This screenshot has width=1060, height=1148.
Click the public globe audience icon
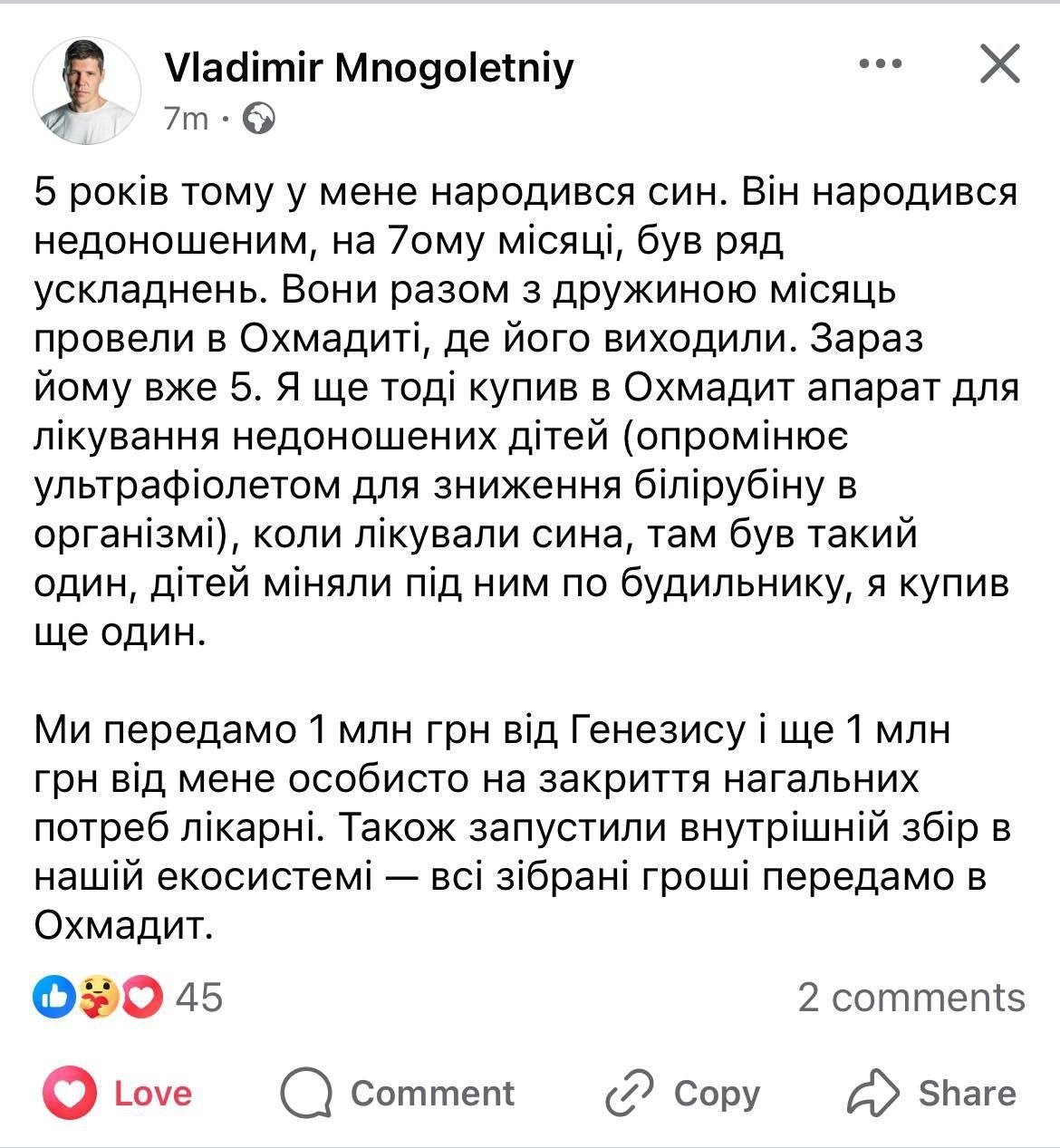(x=261, y=119)
